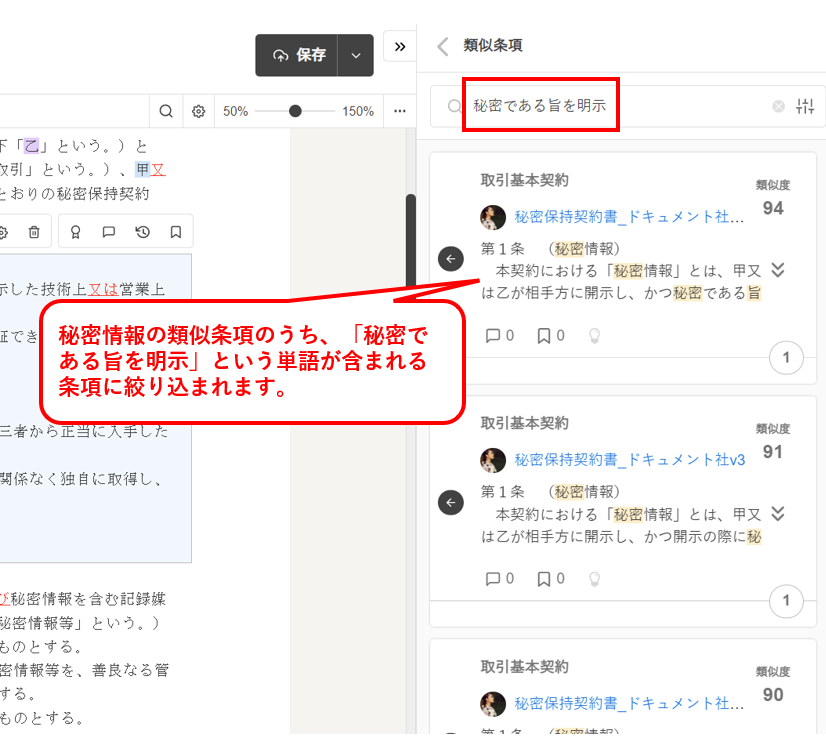Click the trash delete icon for clause
Image resolution: width=826 pixels, height=740 pixels.
34,232
